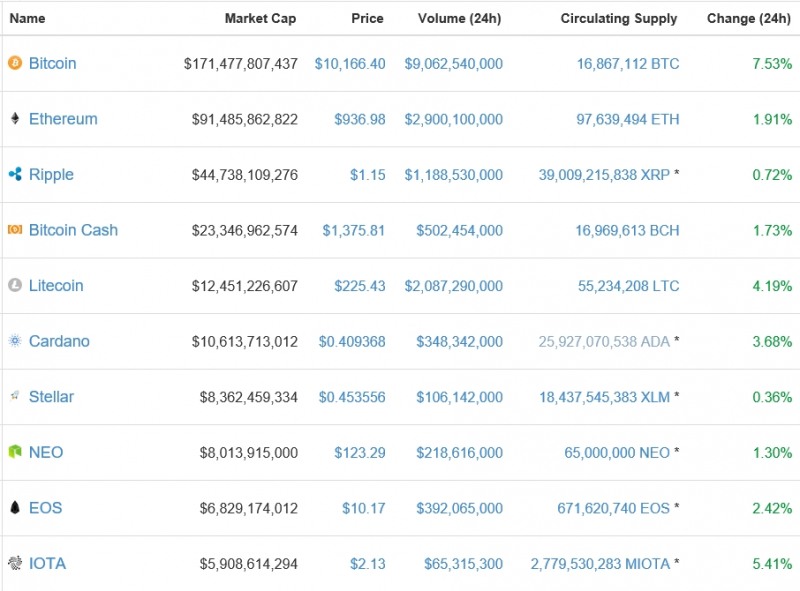The image size is (800, 591).
Task: Open the Ethereum coin name link
Action: click(63, 119)
